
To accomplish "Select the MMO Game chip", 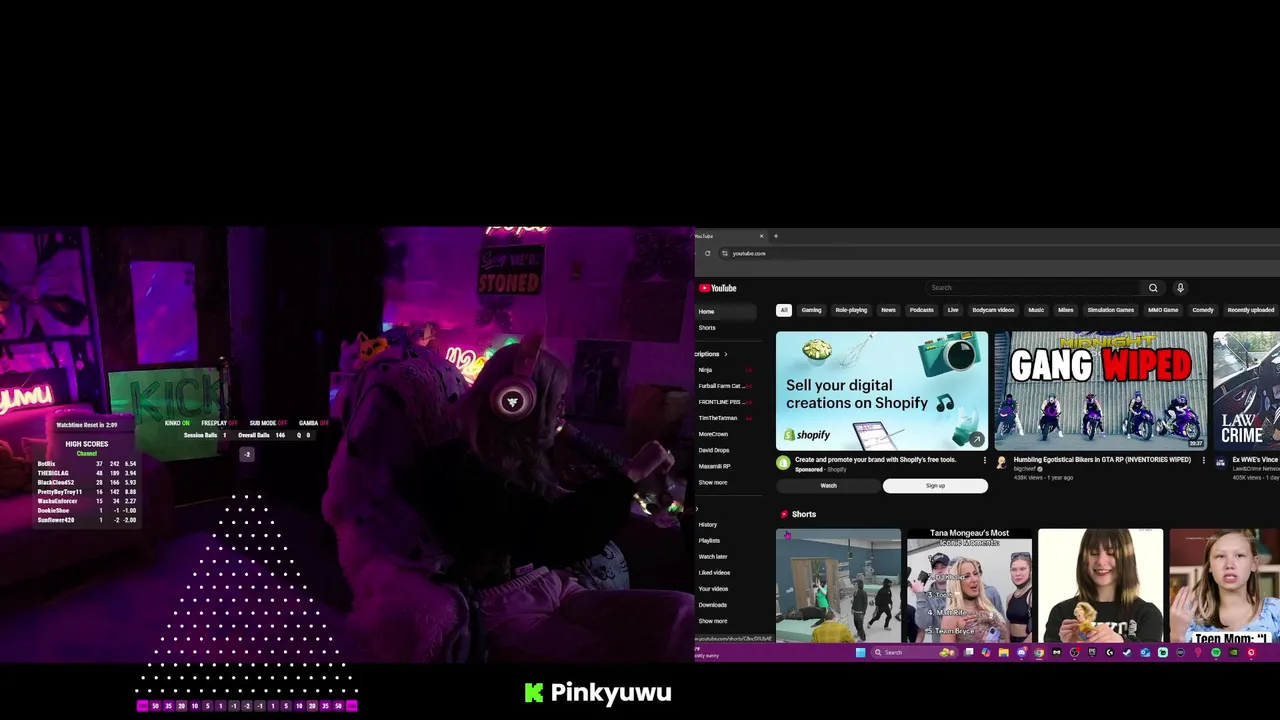I will (x=1163, y=310).
